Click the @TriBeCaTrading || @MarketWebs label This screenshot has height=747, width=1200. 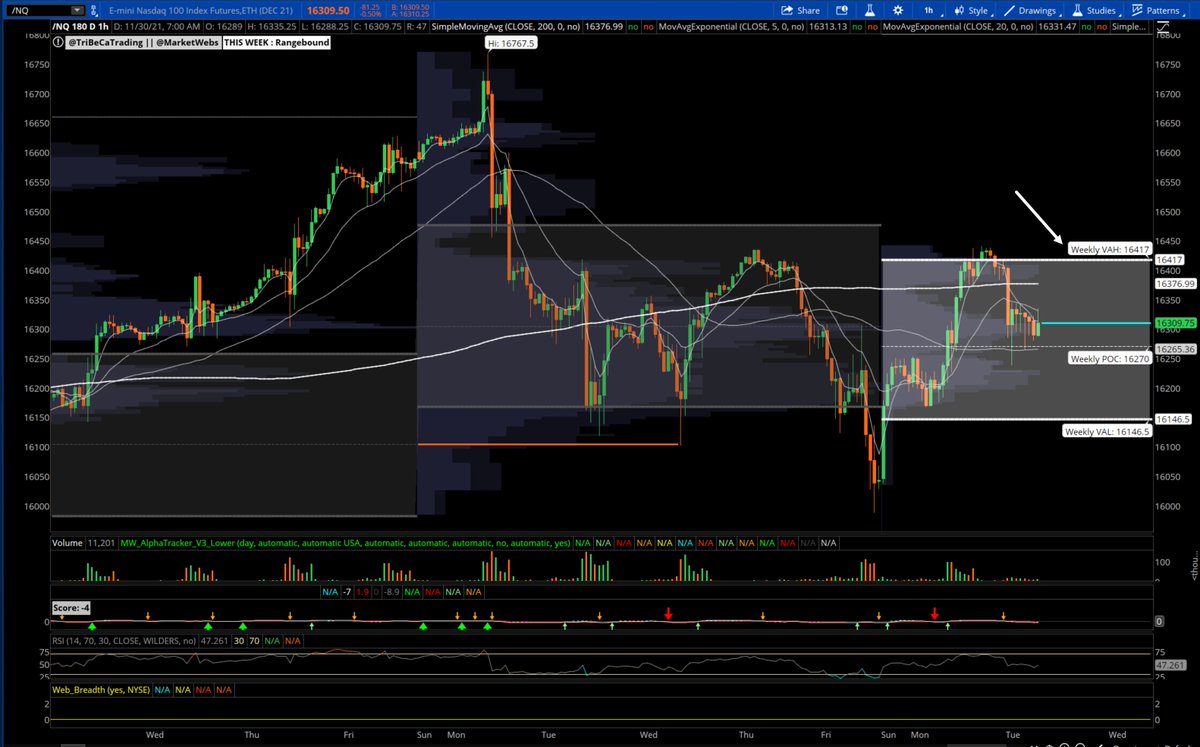pyautogui.click(x=143, y=43)
